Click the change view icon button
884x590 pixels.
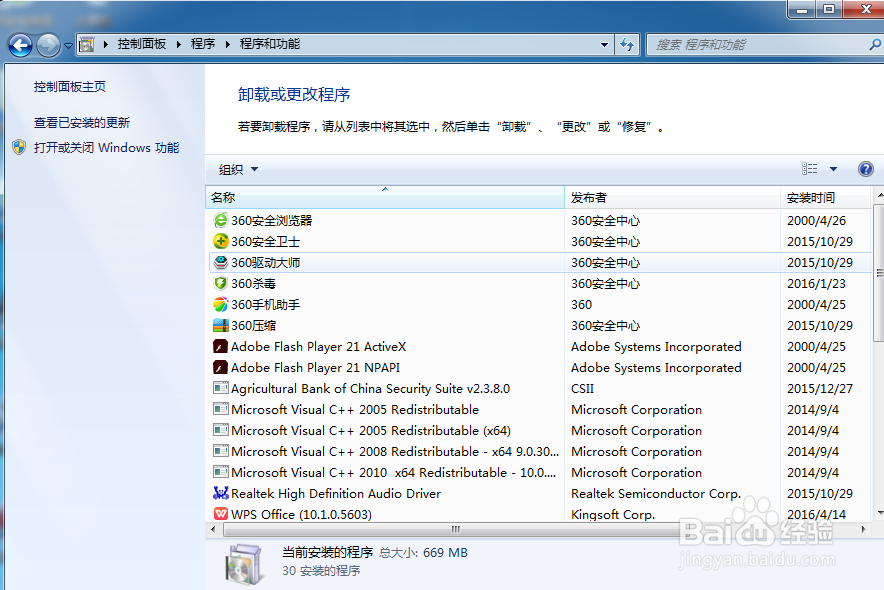point(810,168)
